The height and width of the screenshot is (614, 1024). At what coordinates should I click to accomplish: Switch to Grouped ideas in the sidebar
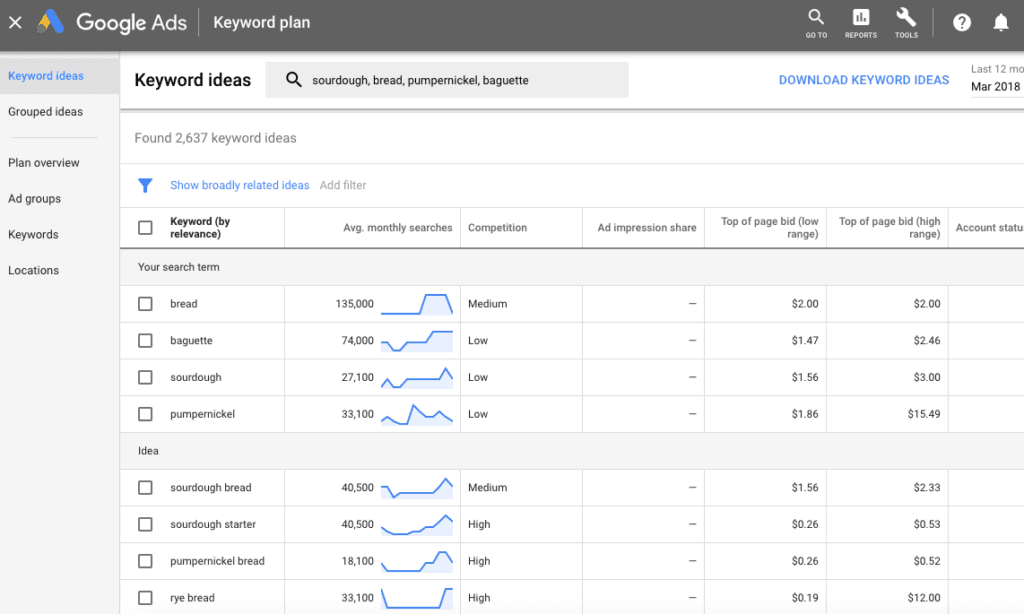pos(45,111)
